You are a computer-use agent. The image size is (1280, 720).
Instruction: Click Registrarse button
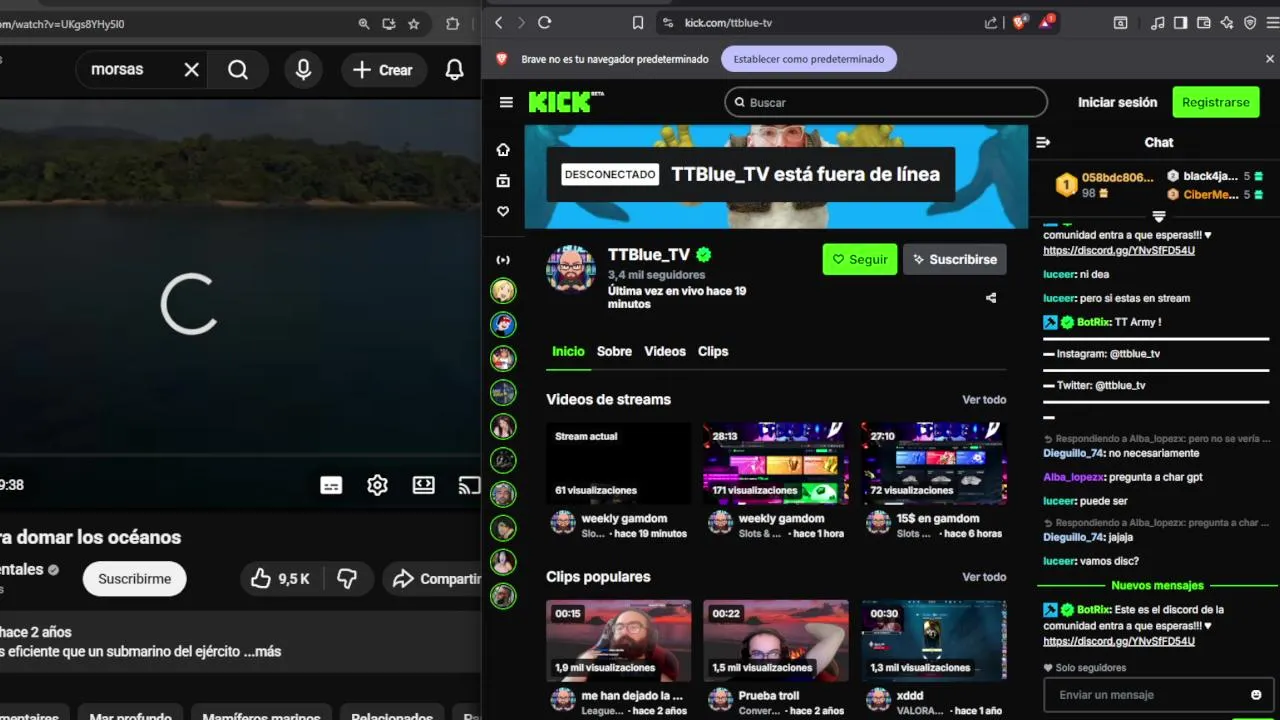tap(1215, 102)
